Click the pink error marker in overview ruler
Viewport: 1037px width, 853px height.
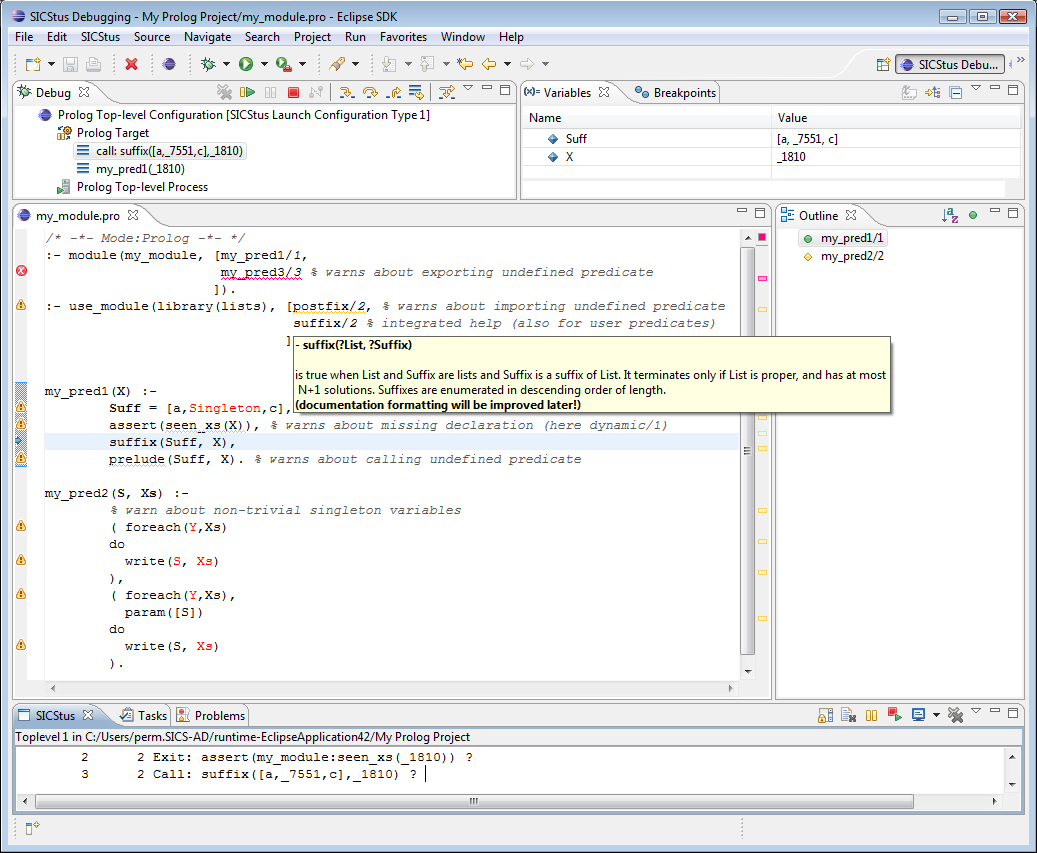pos(762,278)
